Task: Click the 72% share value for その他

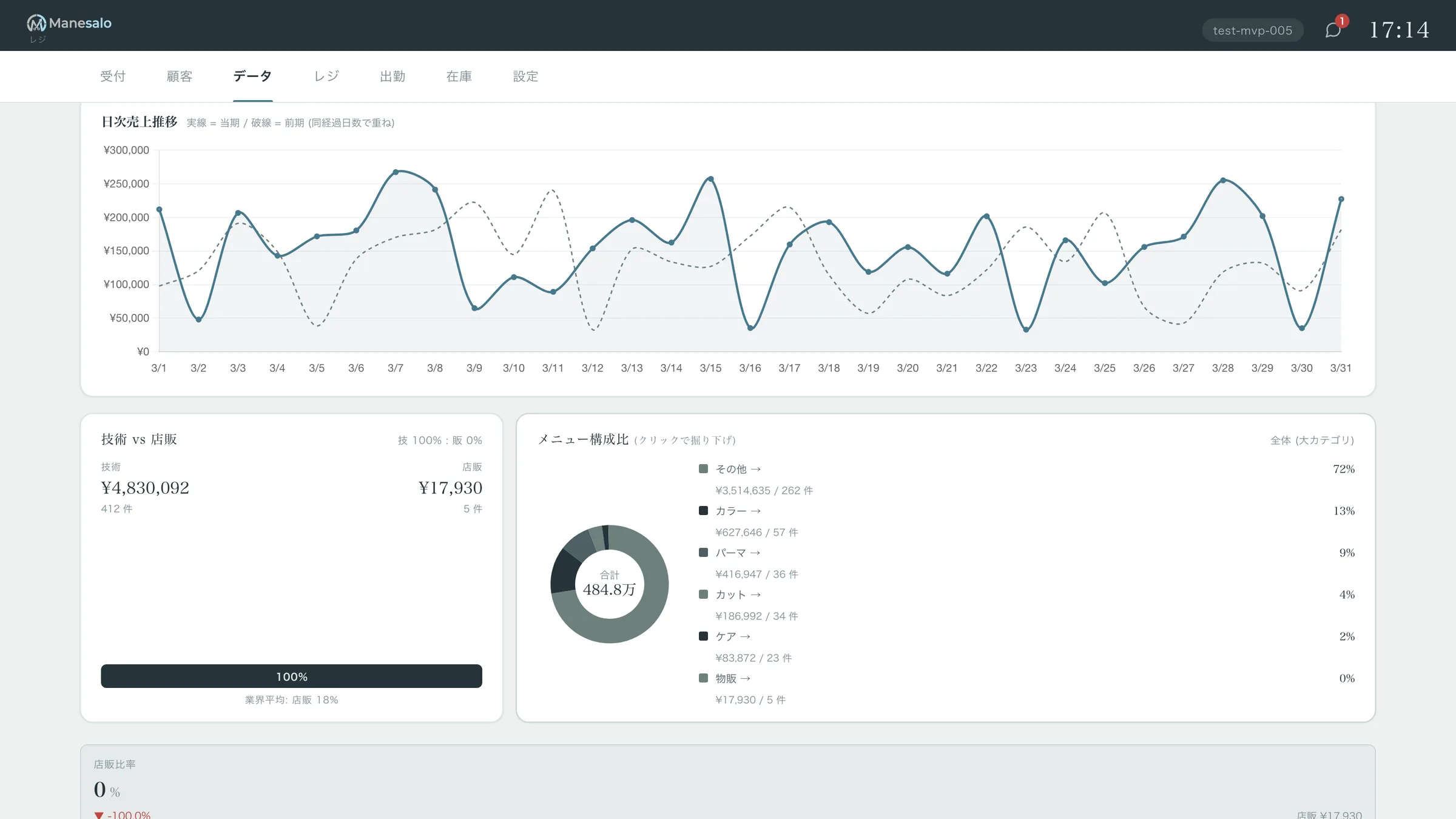Action: tap(1344, 469)
